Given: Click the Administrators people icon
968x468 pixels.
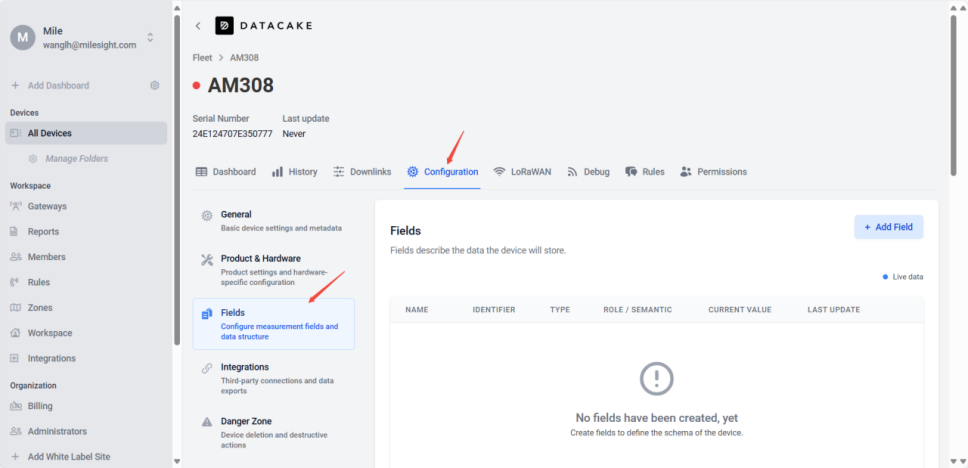Looking at the screenshot, I should click(16, 432).
